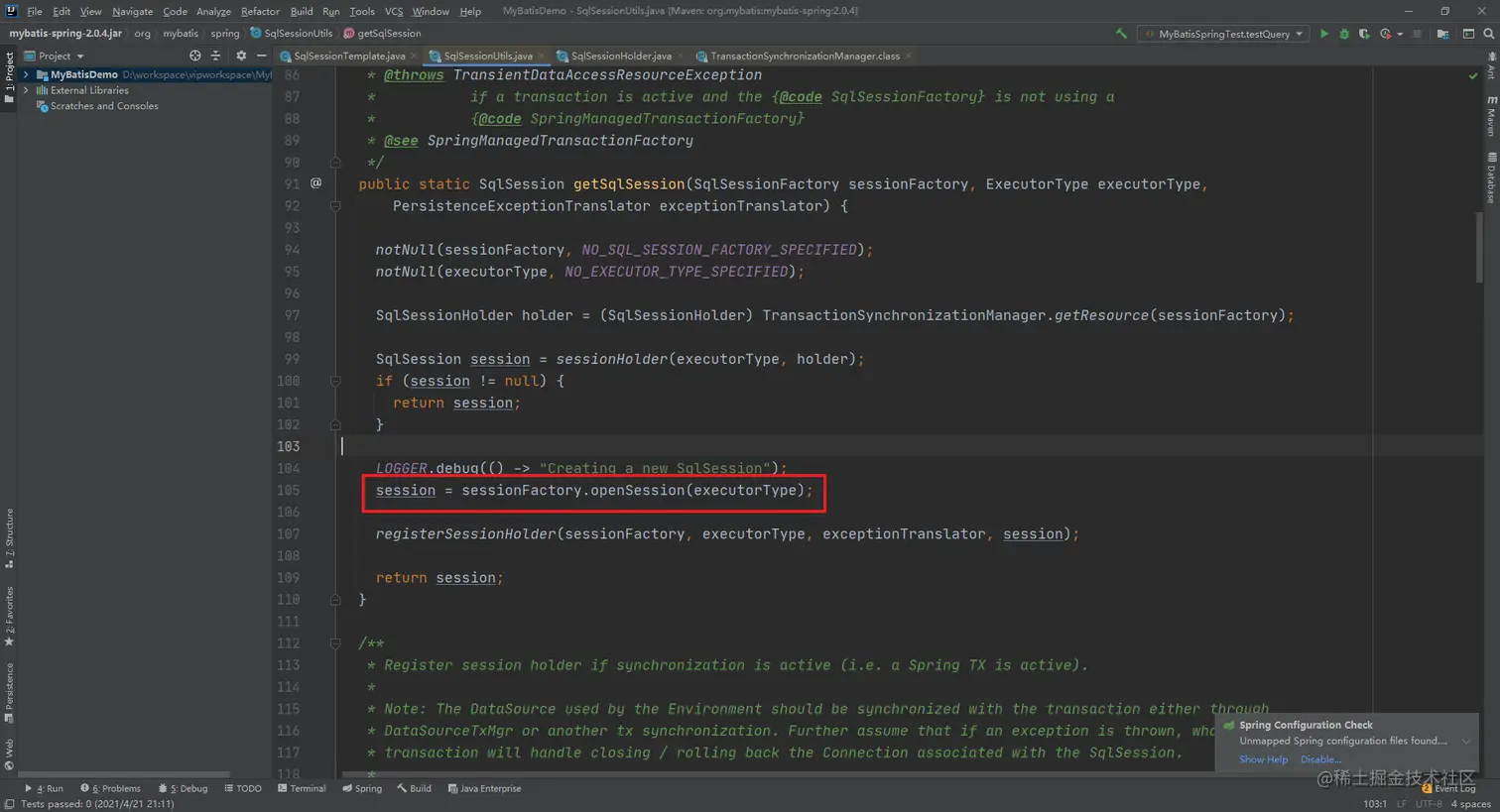Expand the MyBatisDemo project node
Screen dimensions: 1500x812
(26, 74)
